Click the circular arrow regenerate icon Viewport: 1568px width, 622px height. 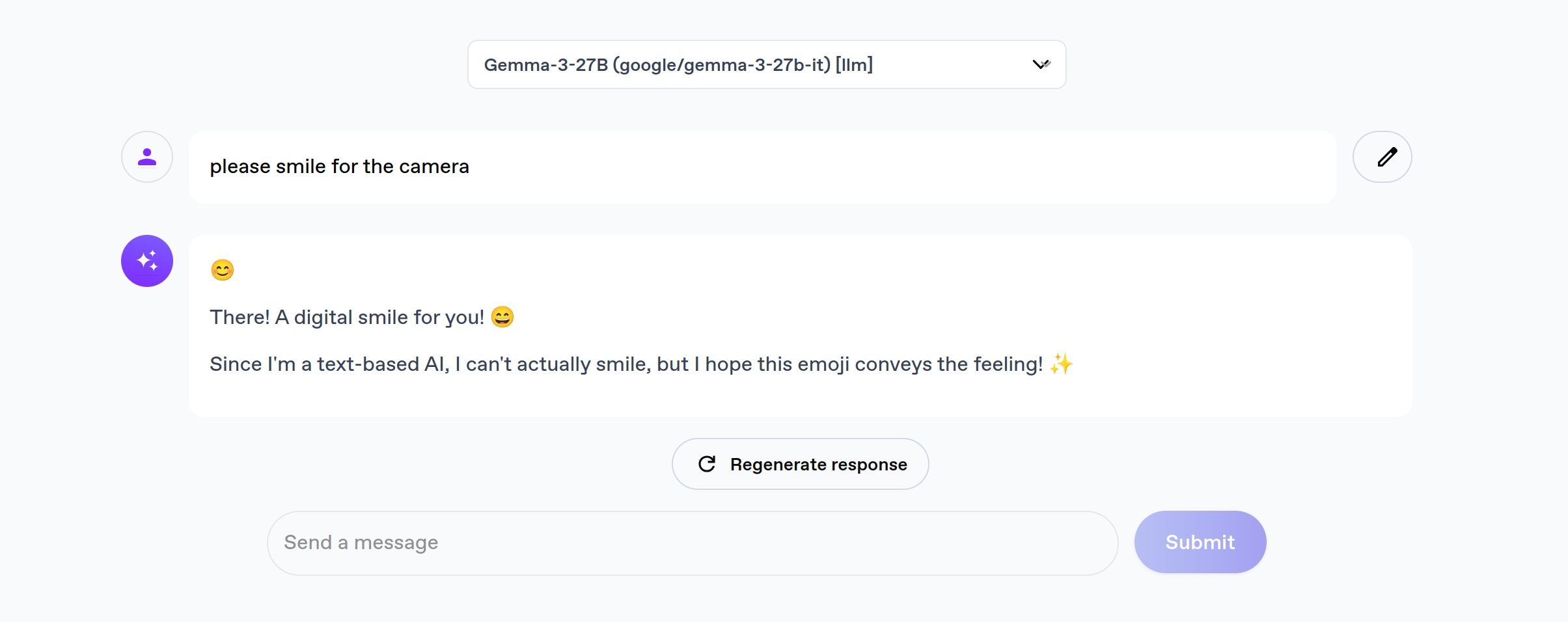[x=707, y=464]
